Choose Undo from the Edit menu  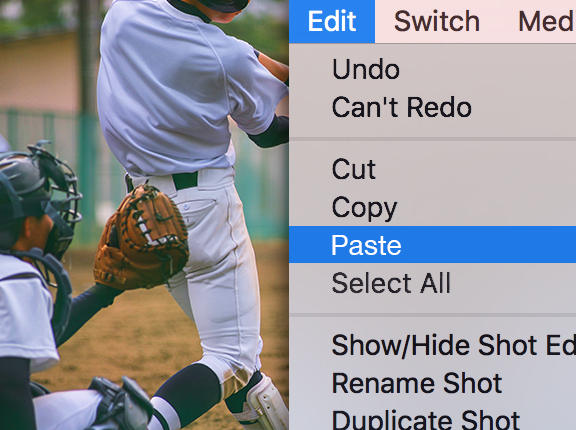432,69
